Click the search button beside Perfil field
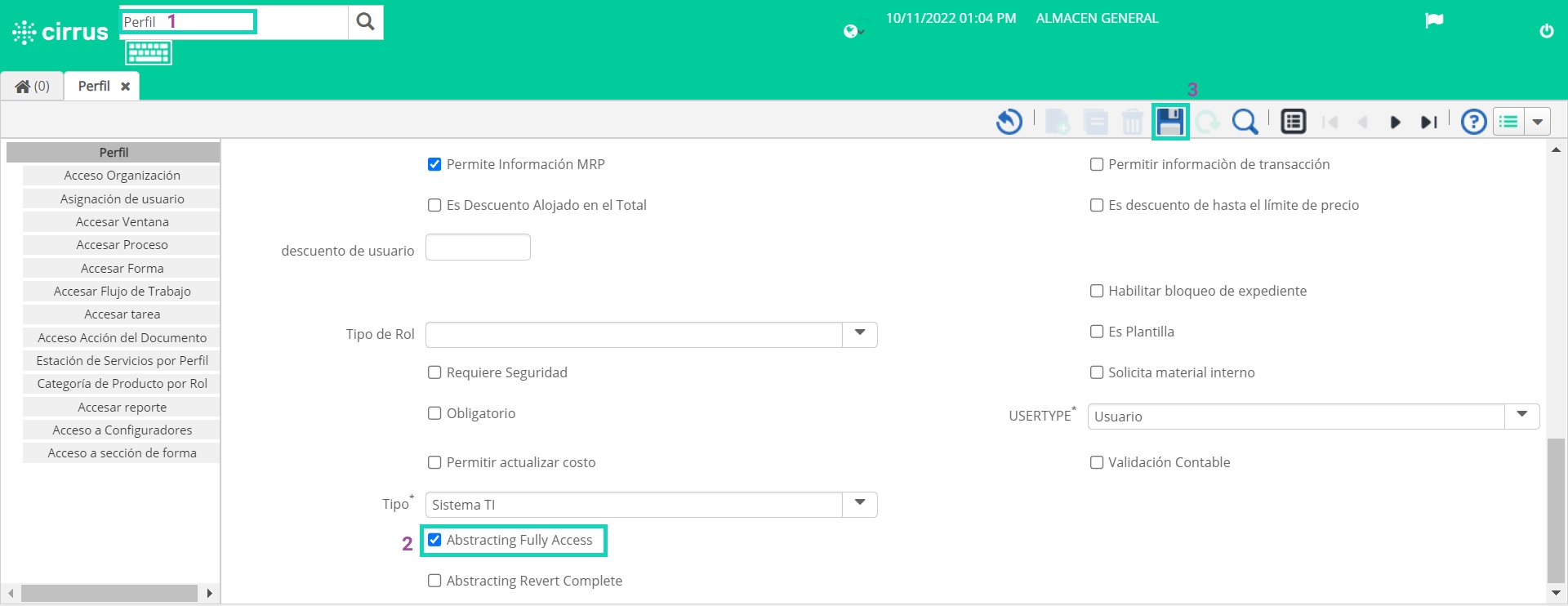Screen dimensions: 1568x606 [365, 22]
